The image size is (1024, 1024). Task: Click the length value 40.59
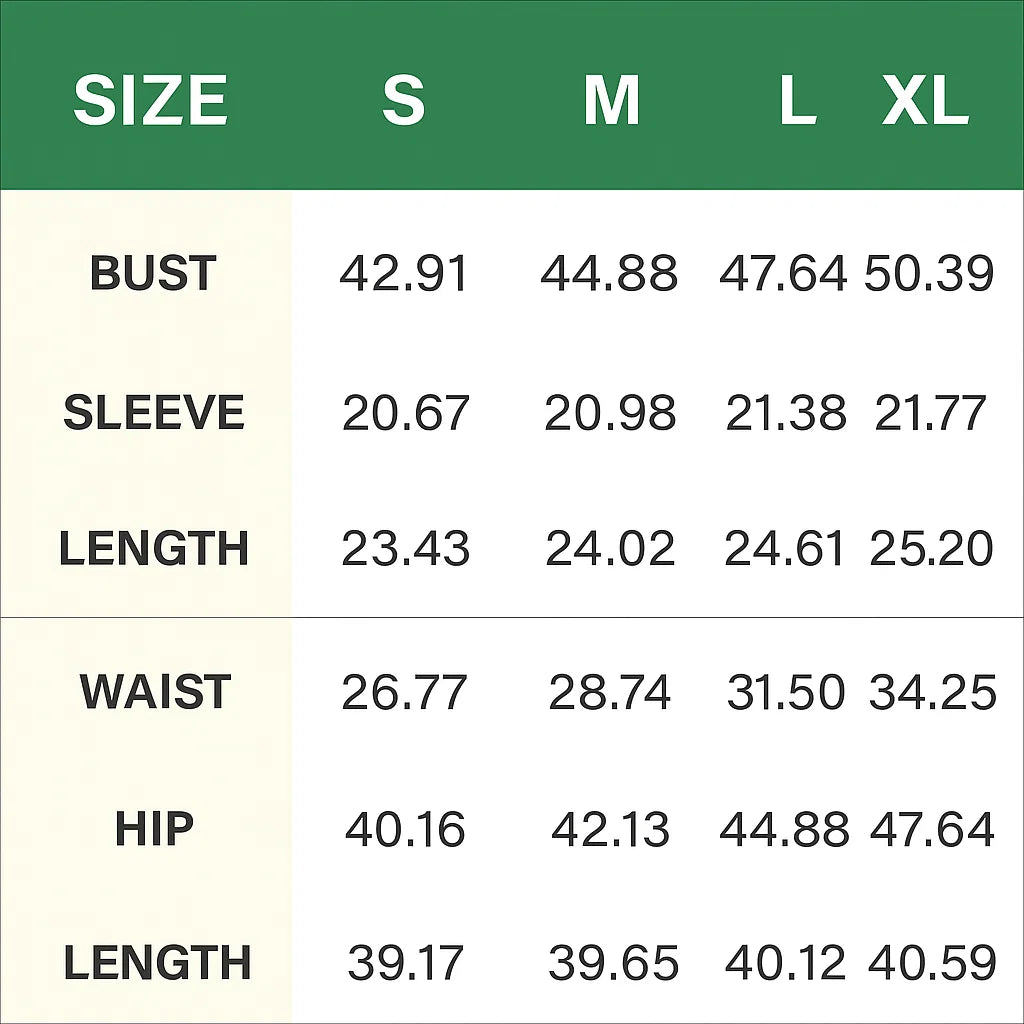coord(932,963)
